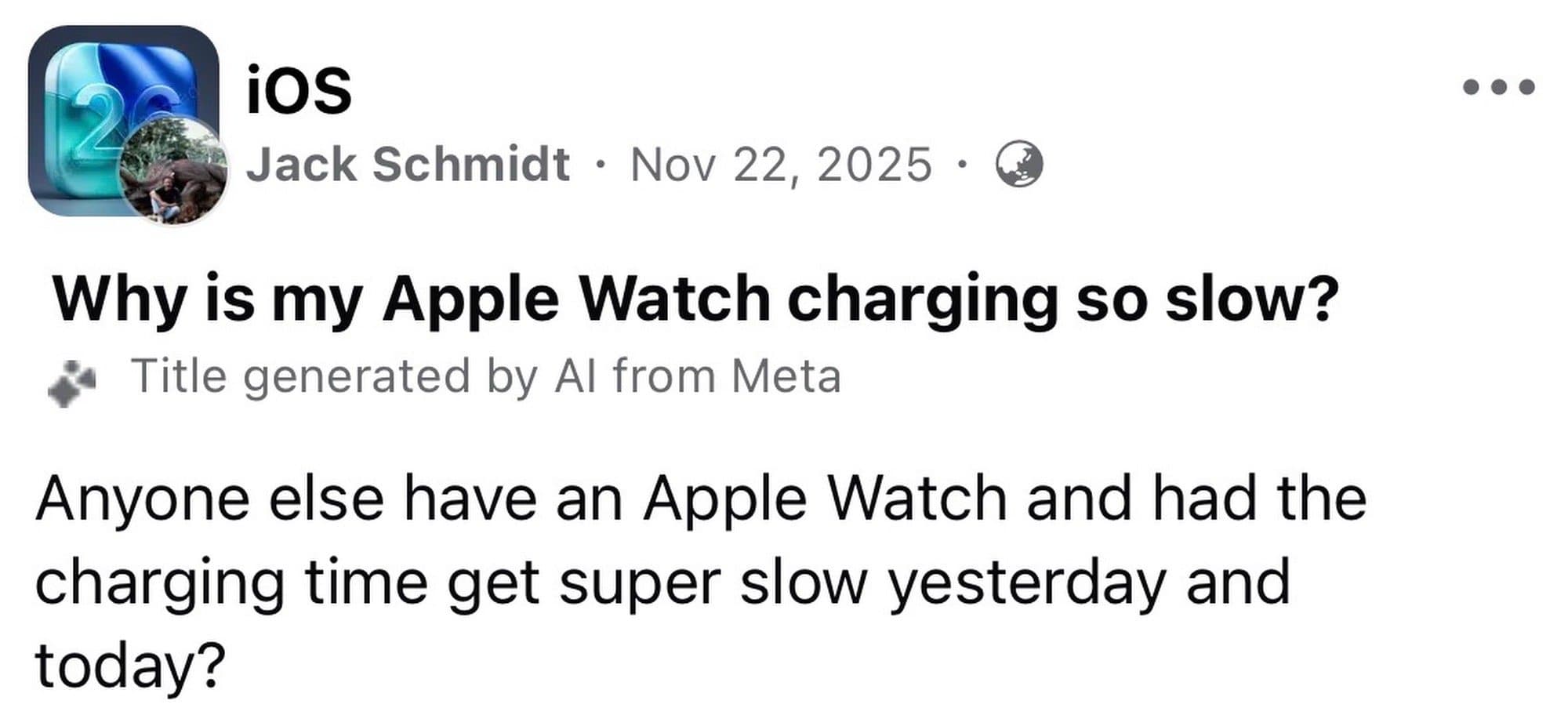This screenshot has width=1568, height=715.
Task: Click the Nov 22, 2025 timestamp
Action: coord(781,165)
